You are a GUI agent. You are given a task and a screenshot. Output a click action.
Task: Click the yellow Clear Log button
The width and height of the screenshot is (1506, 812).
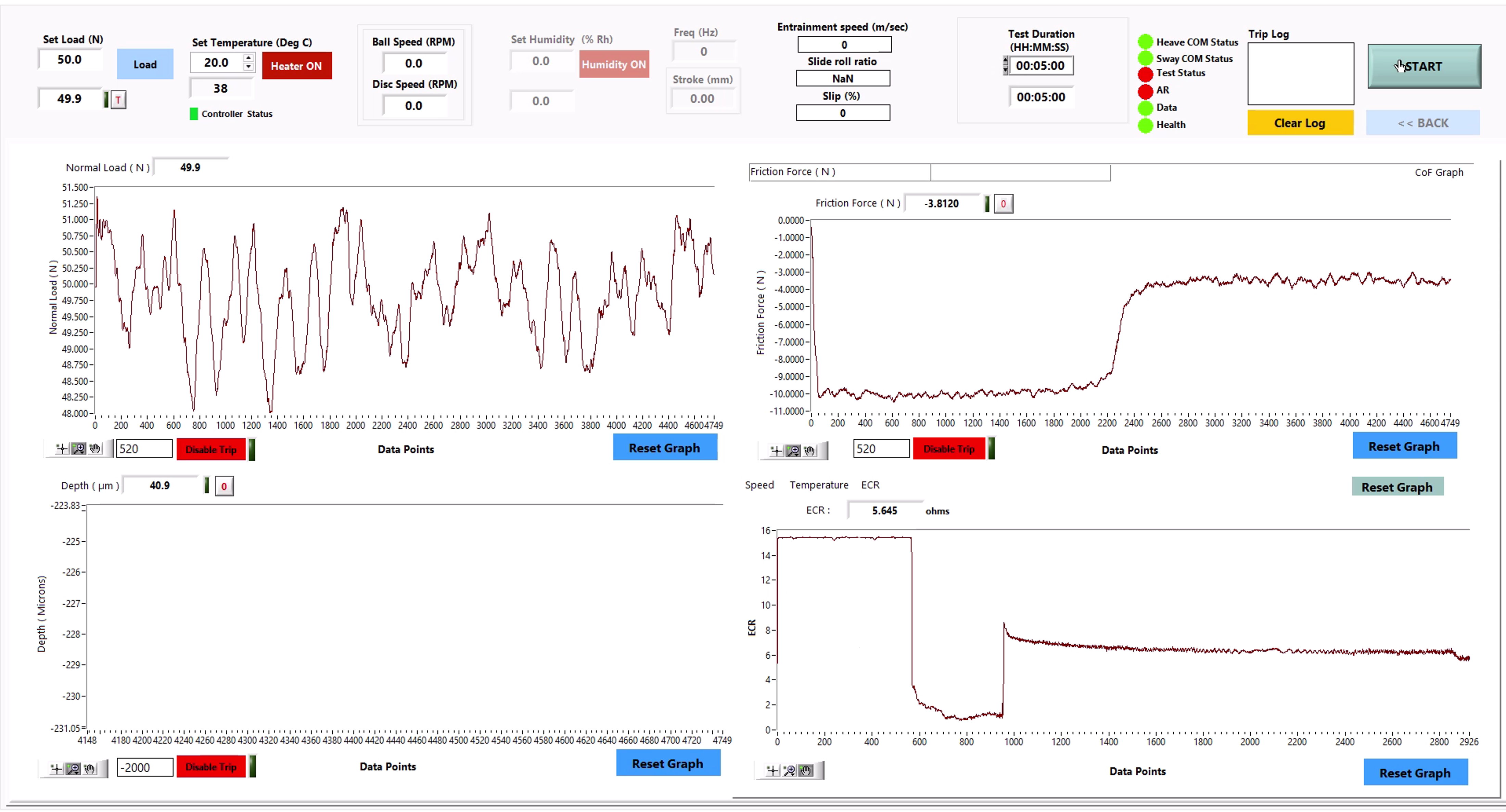point(1300,123)
